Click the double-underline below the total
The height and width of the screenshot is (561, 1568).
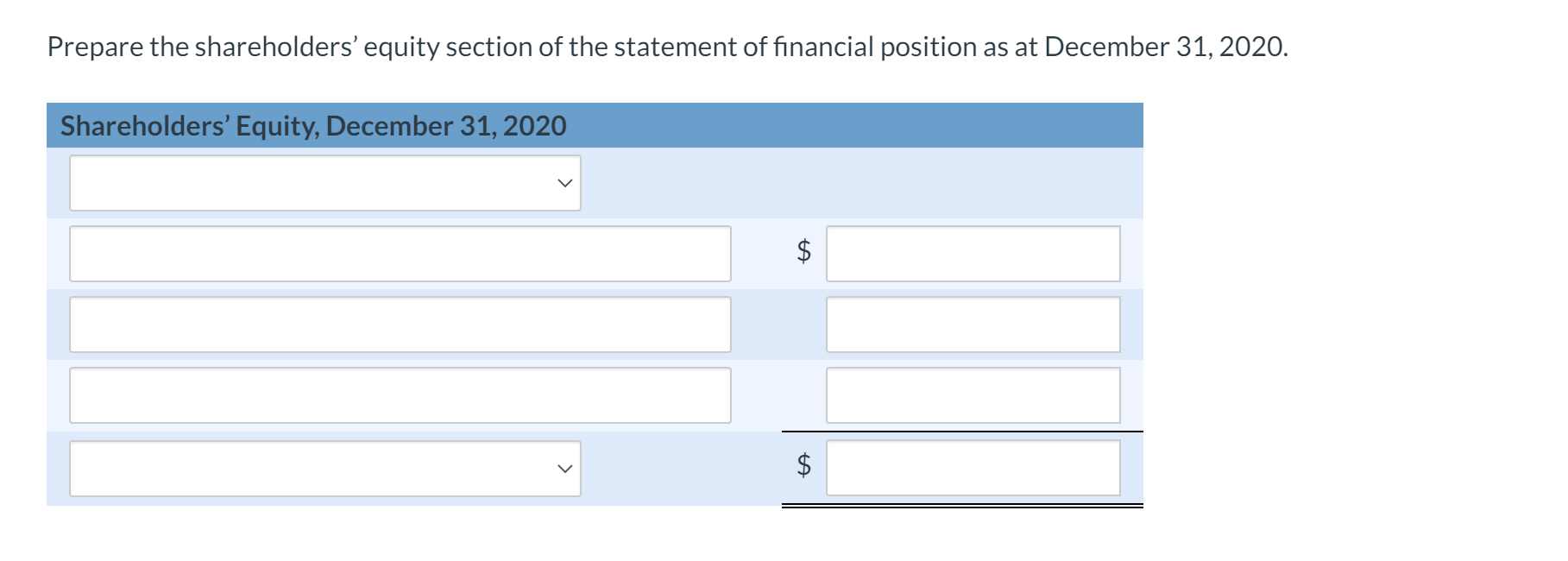[x=962, y=507]
